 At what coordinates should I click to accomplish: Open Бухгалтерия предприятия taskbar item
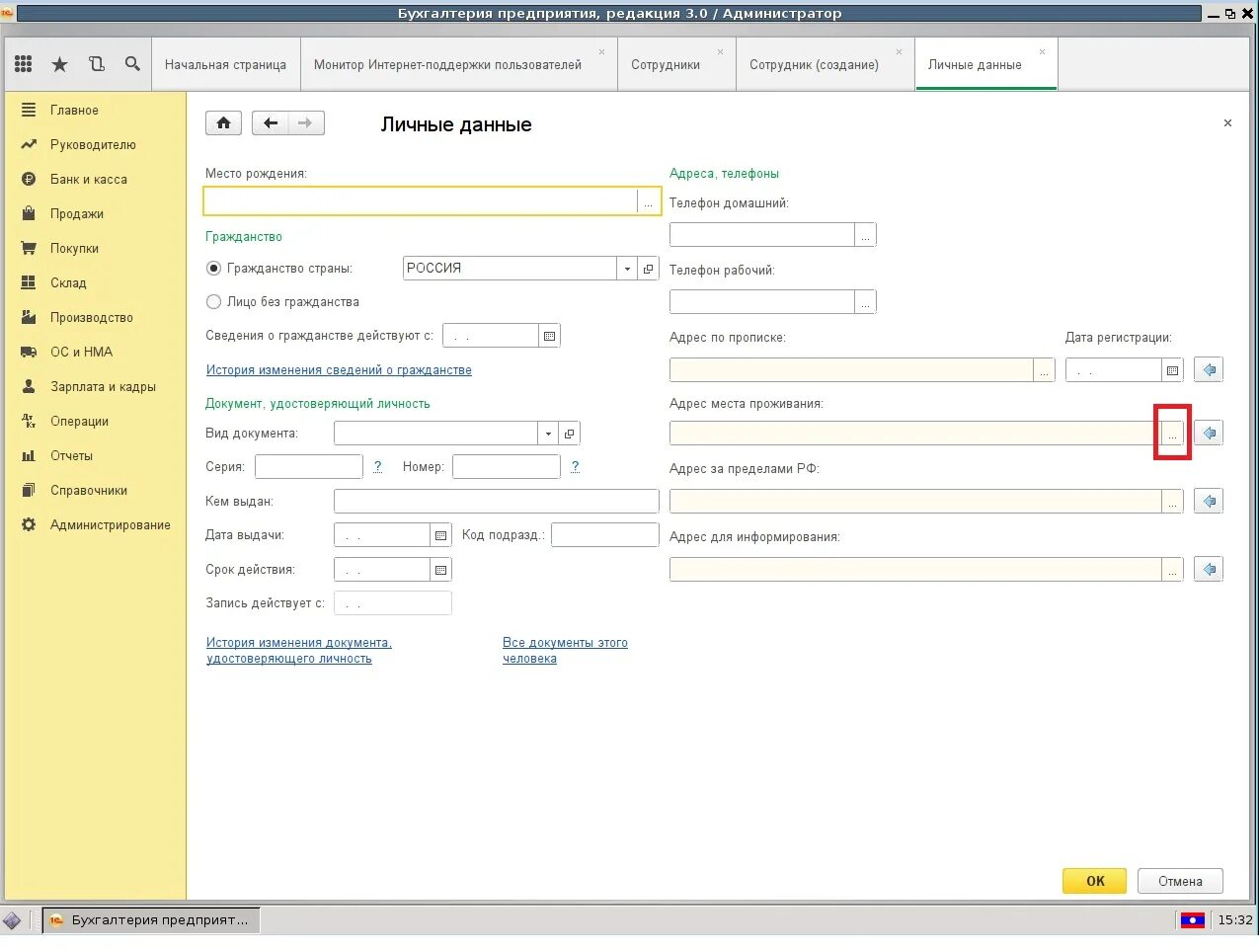pos(150,919)
